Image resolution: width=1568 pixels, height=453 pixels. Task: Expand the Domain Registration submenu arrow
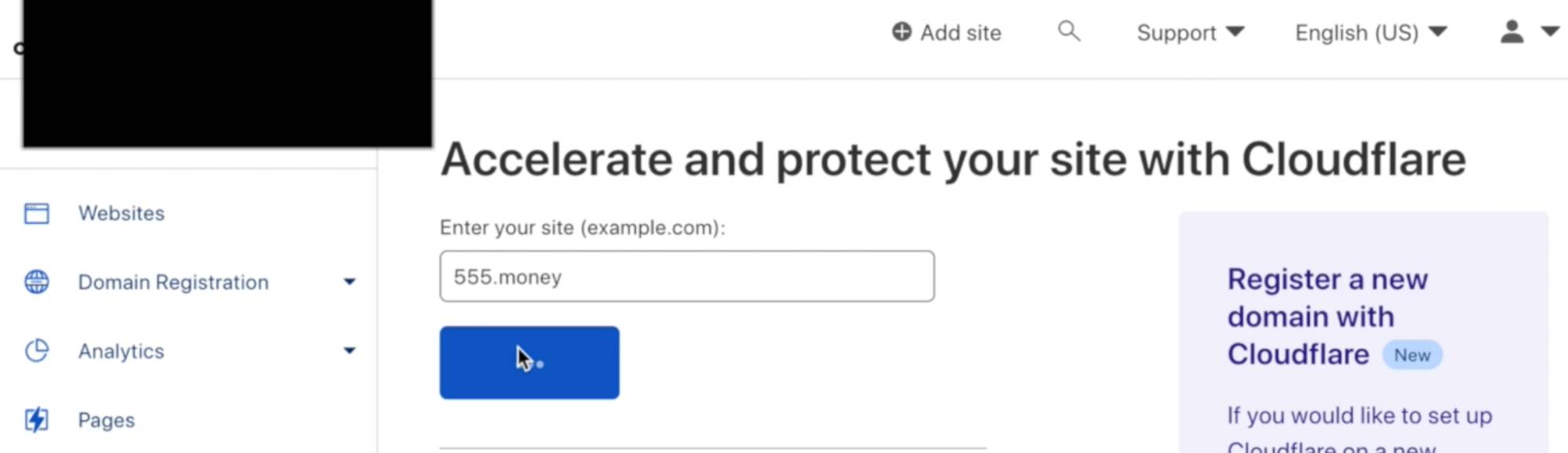[x=349, y=282]
